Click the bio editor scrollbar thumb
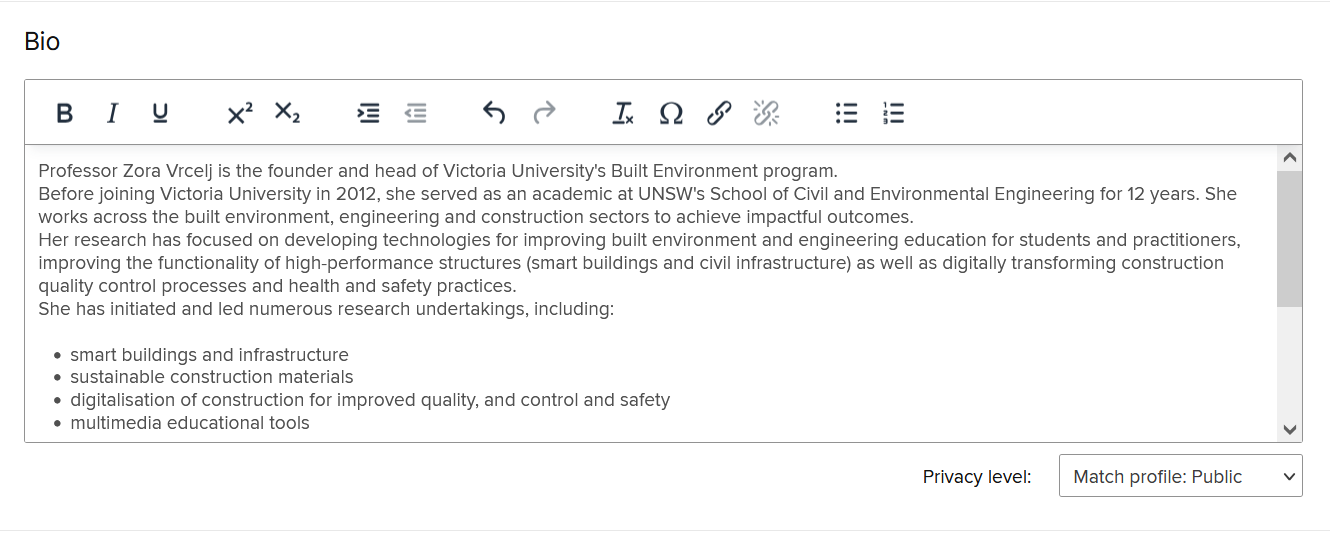The image size is (1330, 544). [x=1289, y=238]
